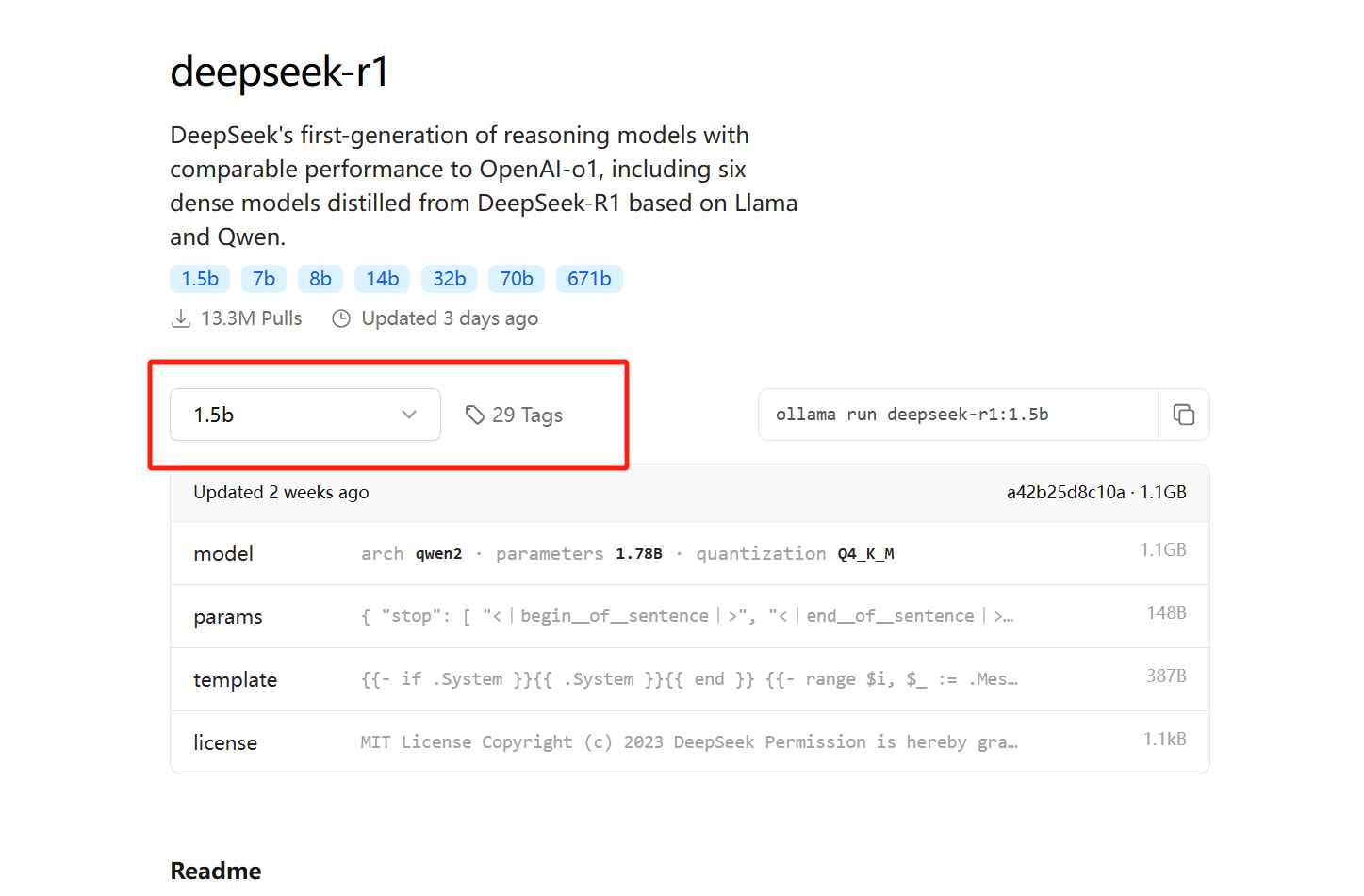1364x896 pixels.
Task: Select the 1.5b size tag
Action: point(200,279)
